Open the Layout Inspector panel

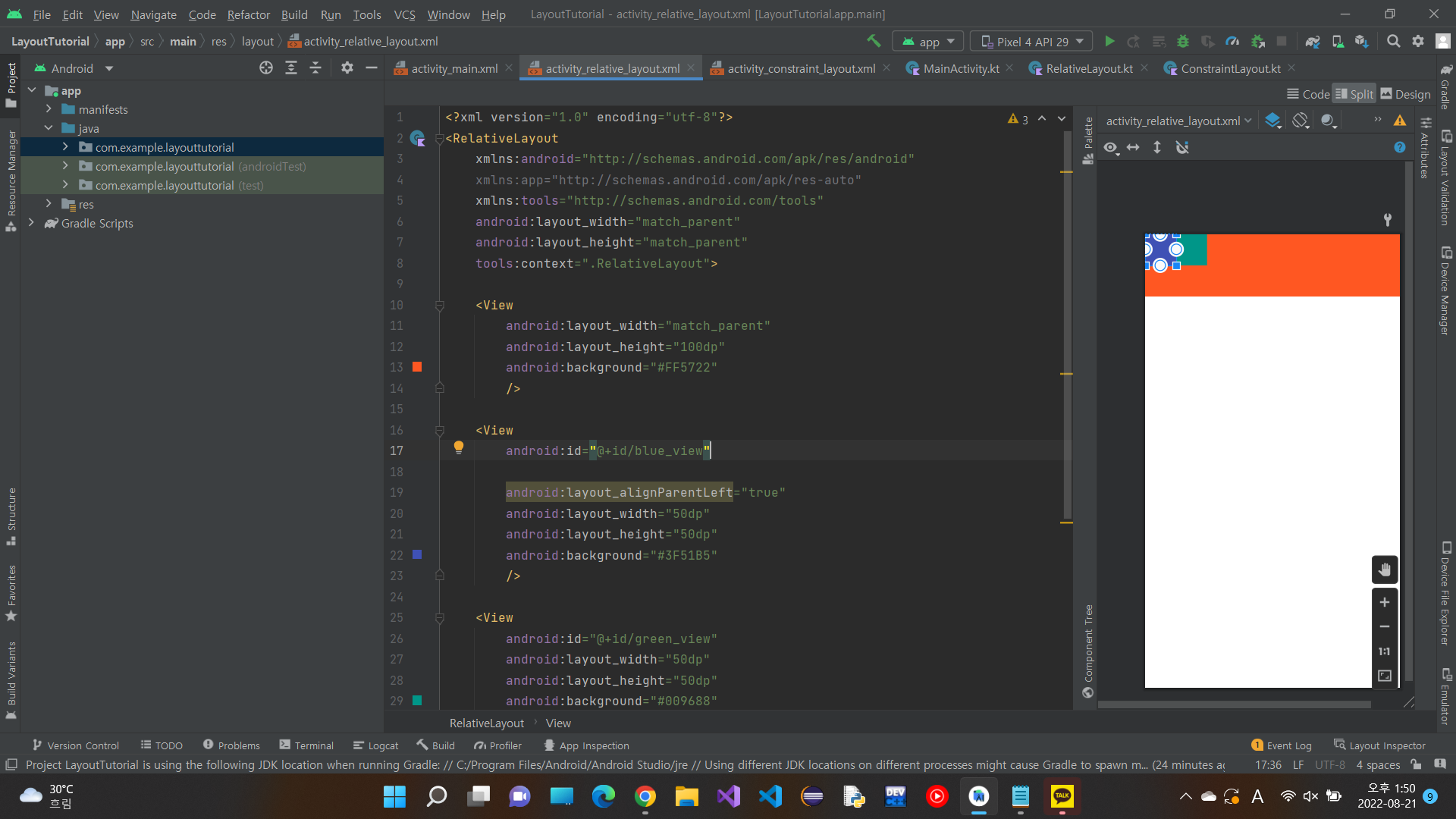point(1379,745)
